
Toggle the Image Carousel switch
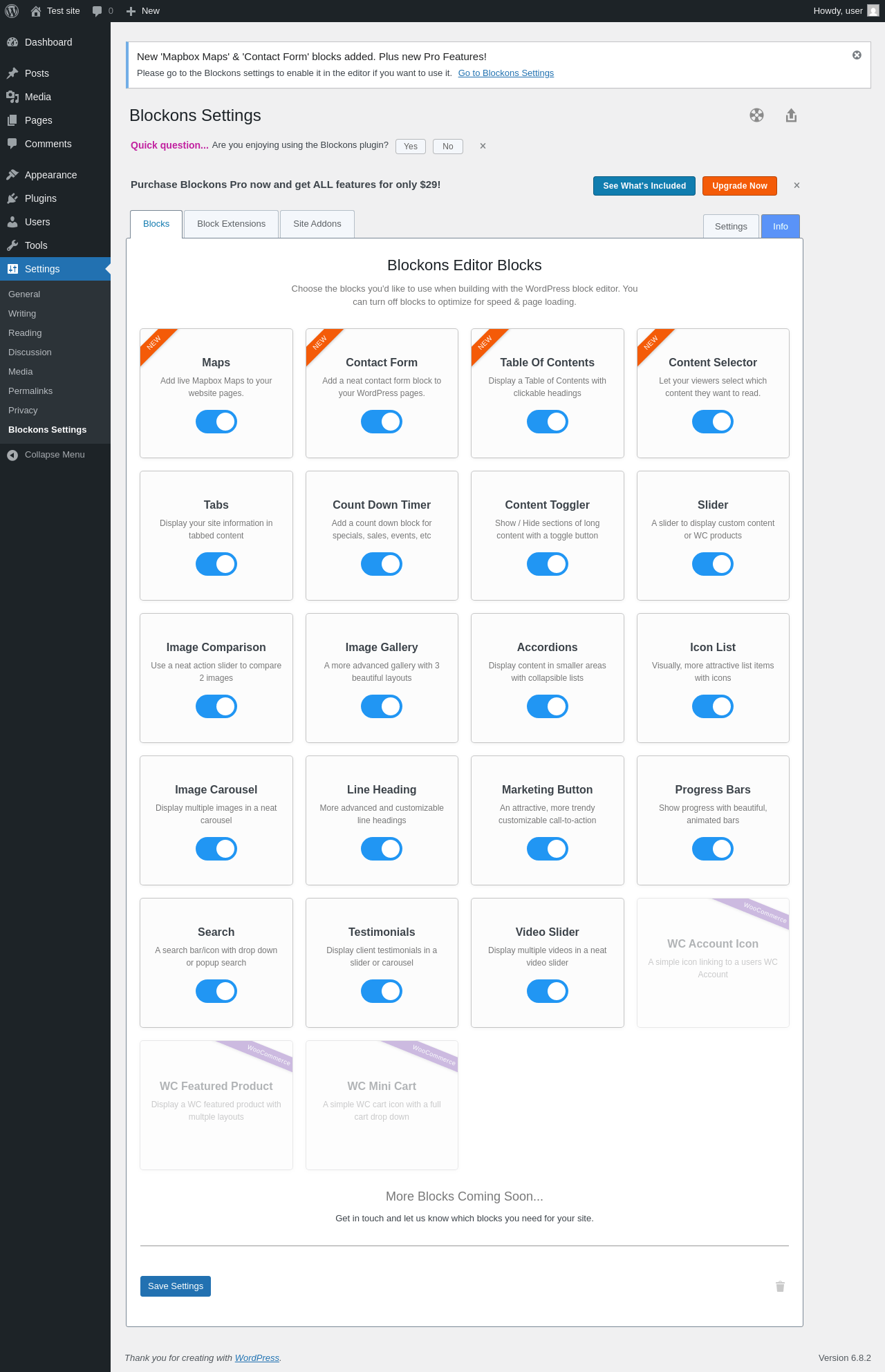click(216, 849)
